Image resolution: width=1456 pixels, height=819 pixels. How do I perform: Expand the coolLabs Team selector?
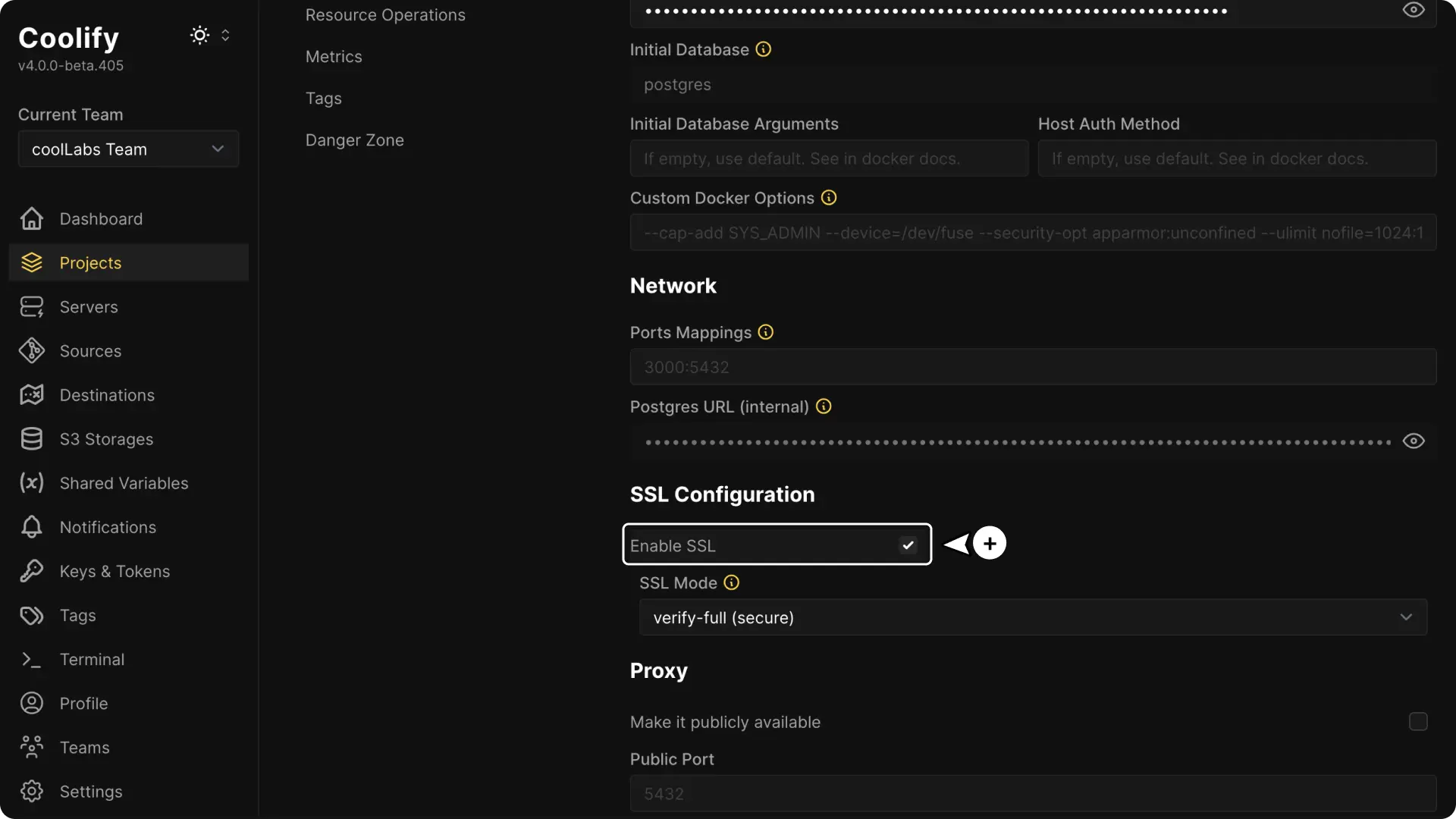click(x=127, y=149)
